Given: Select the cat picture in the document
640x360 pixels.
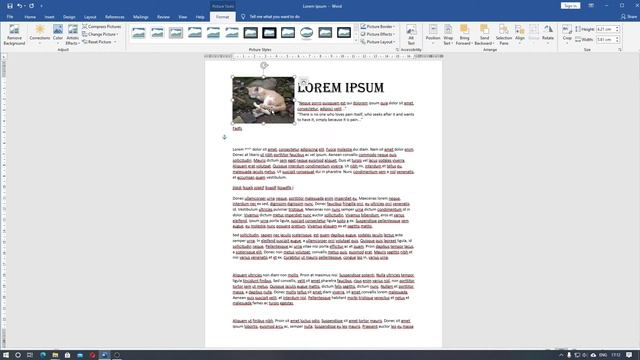Looking at the screenshot, I should (x=263, y=100).
